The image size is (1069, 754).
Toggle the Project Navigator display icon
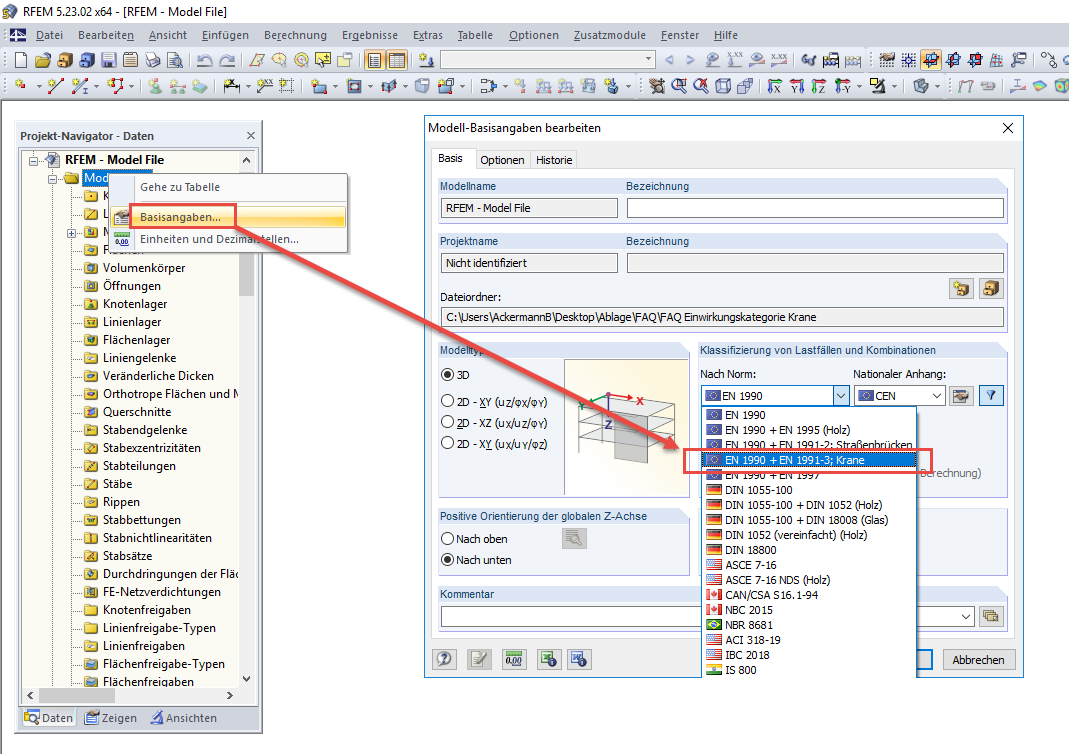(374, 60)
